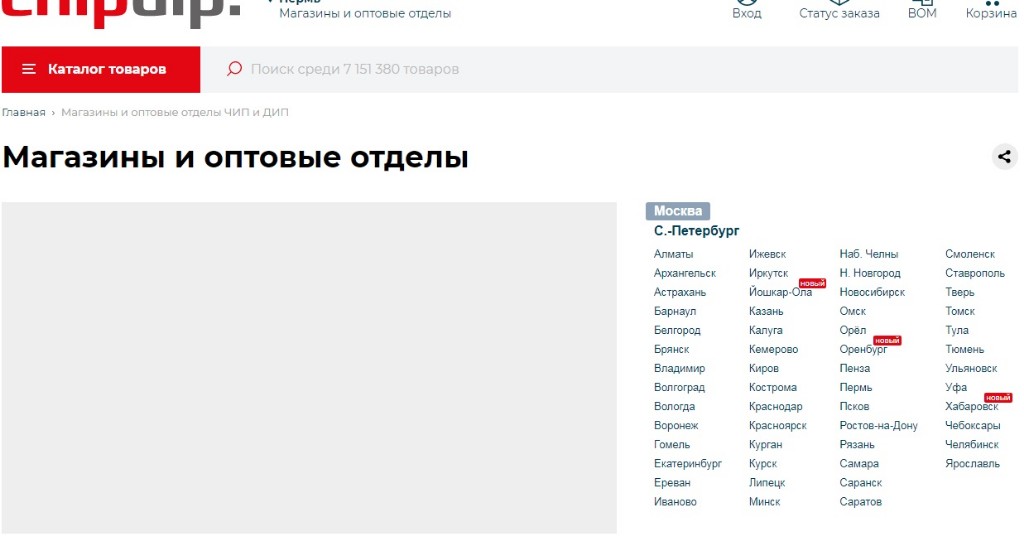Choose Калуга in city list
Image resolution: width=1024 pixels, height=546 pixels.
pos(765,330)
